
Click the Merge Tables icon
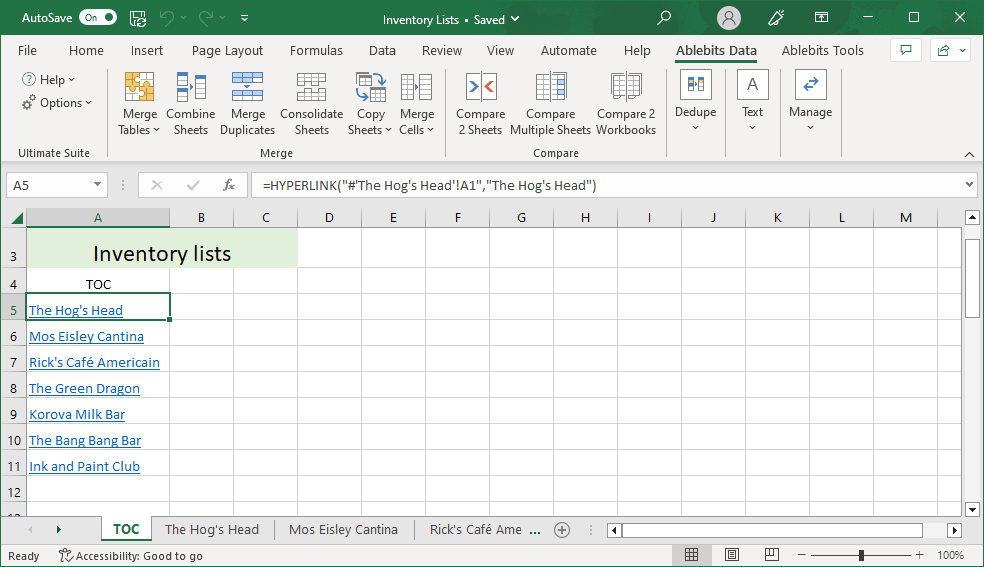139,89
